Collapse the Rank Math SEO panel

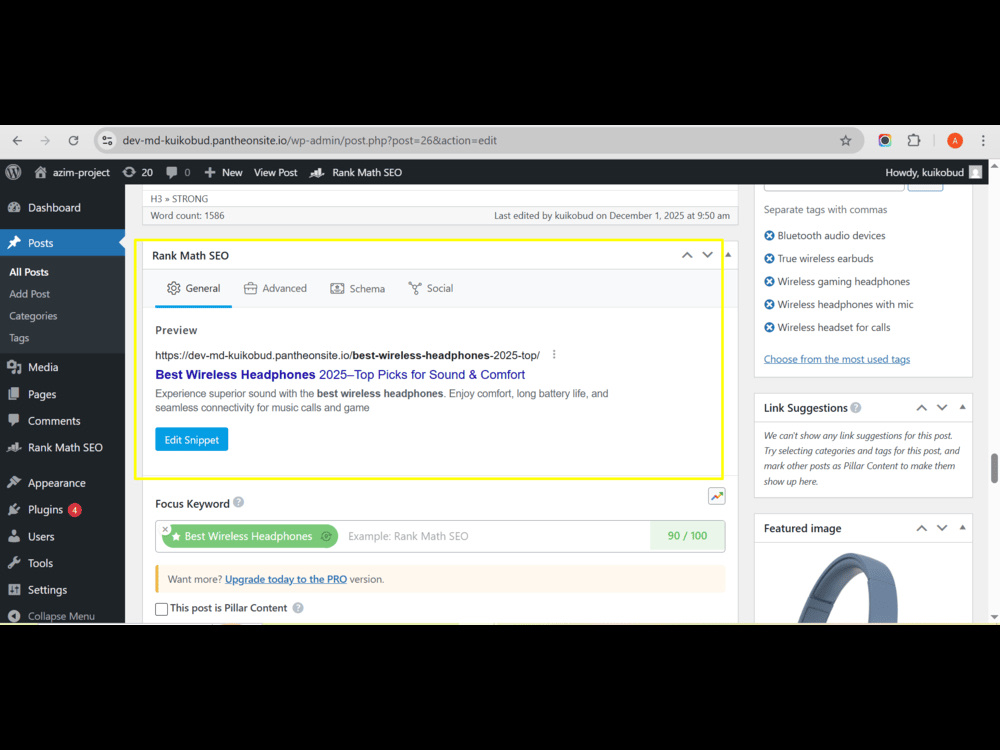[x=728, y=255]
